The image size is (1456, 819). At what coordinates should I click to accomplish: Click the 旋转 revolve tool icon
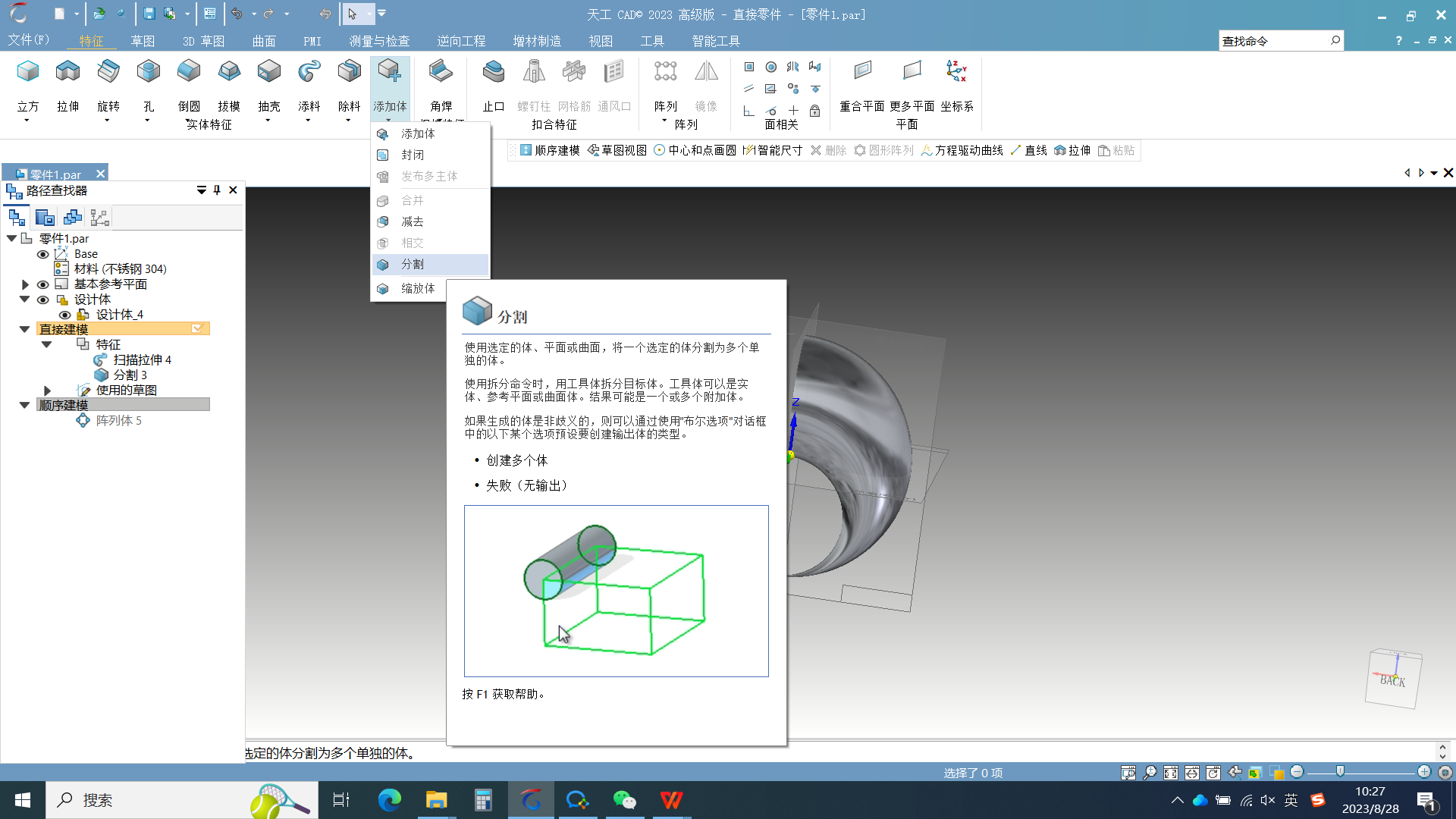(x=108, y=72)
